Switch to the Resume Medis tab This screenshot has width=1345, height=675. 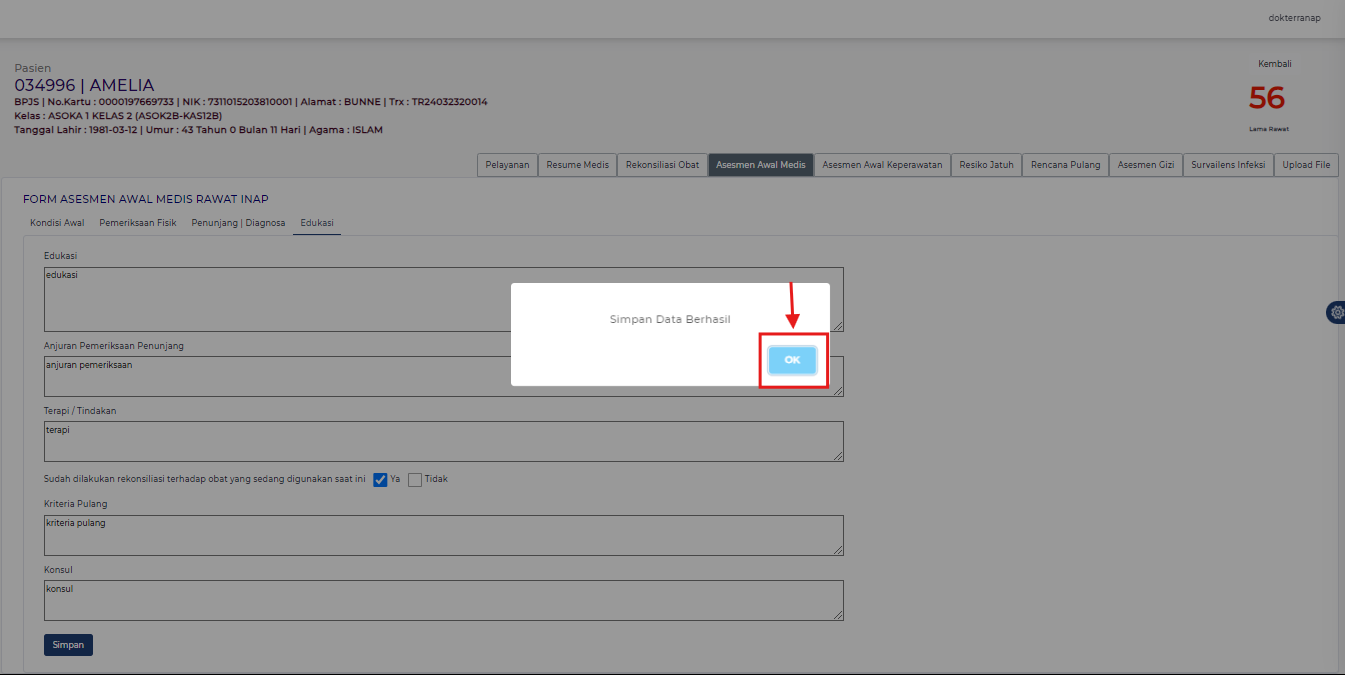[577, 165]
